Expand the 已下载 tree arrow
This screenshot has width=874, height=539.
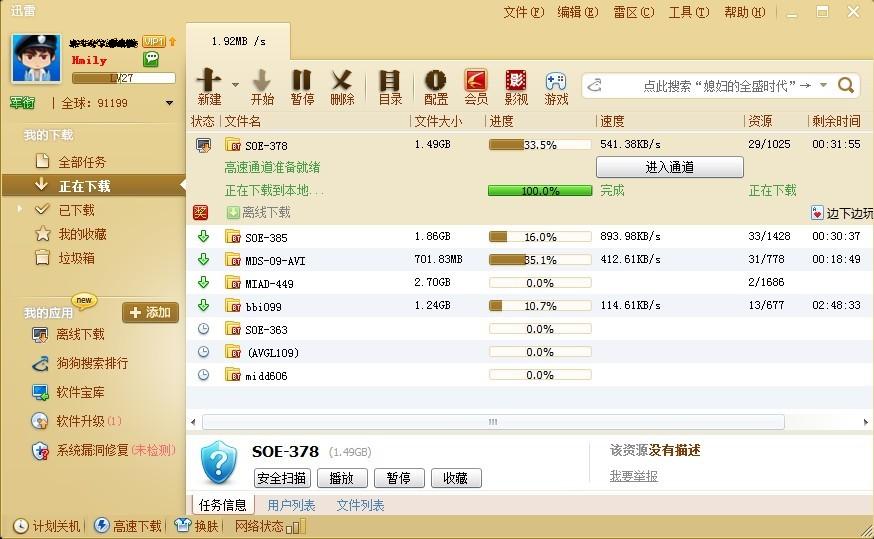[x=20, y=209]
